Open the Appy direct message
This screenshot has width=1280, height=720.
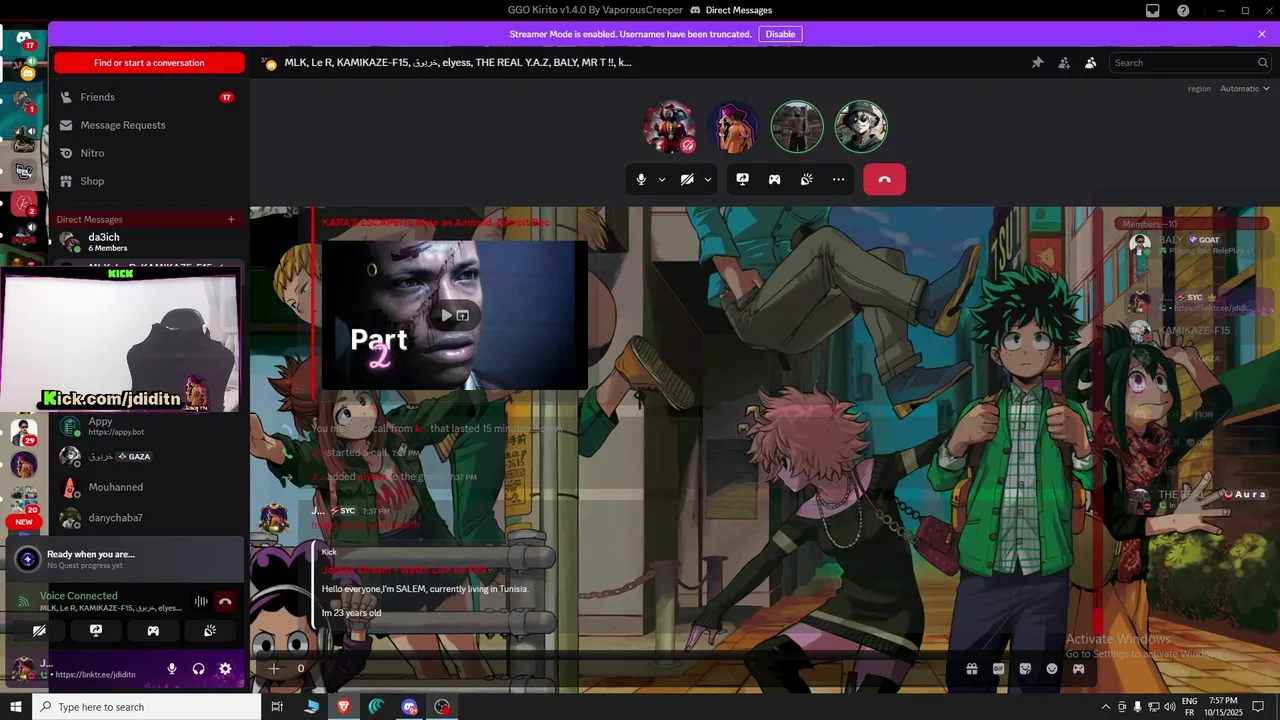coord(148,427)
